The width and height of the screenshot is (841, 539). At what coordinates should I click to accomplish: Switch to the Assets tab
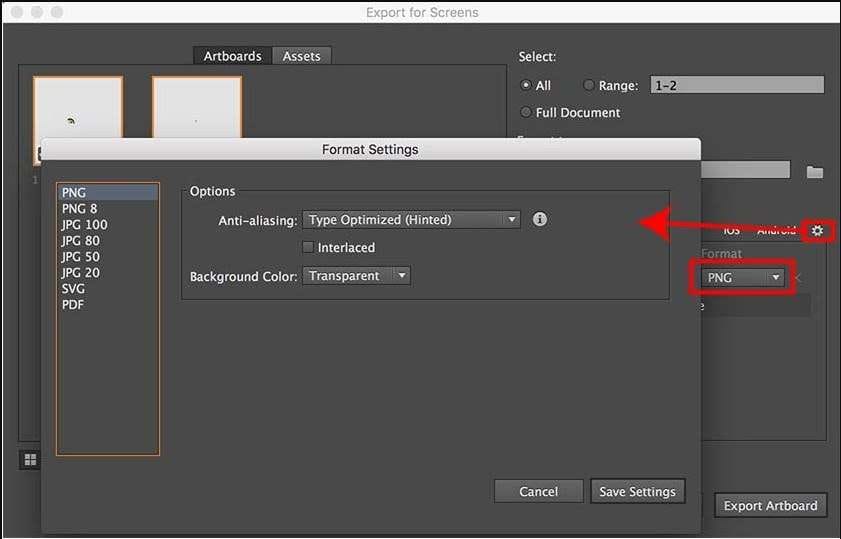(301, 56)
